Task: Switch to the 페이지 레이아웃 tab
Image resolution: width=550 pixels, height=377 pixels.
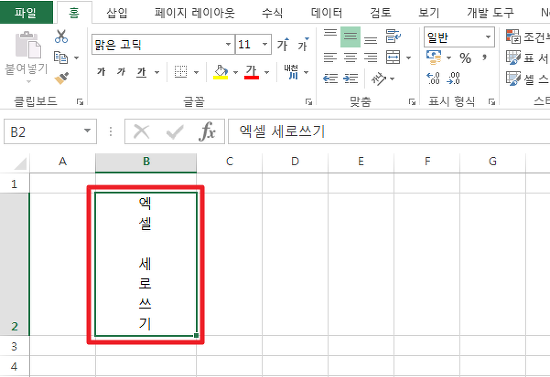Action: coord(194,13)
